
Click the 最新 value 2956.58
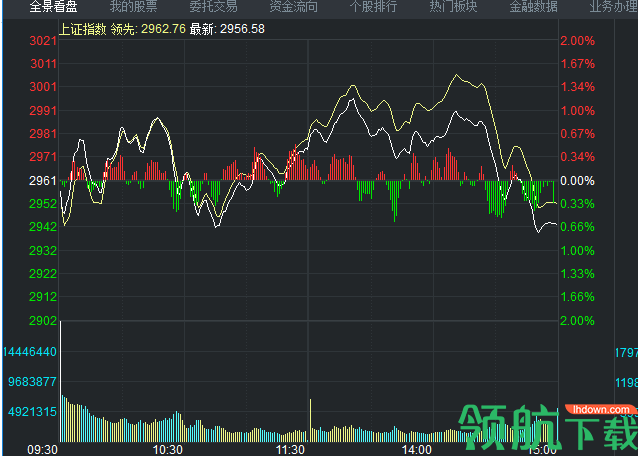click(243, 29)
